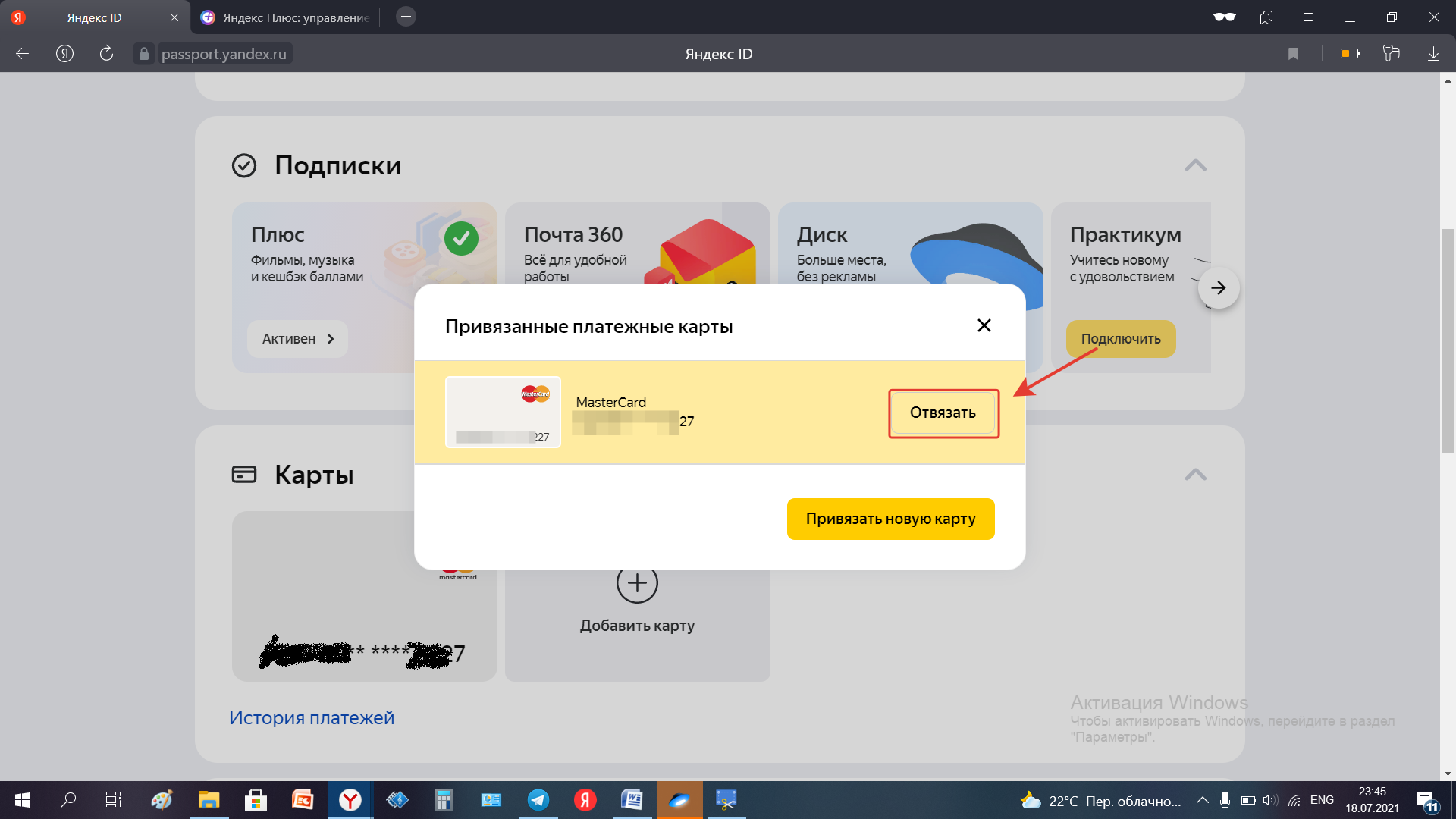Close the linked payment cards dialog
Screen dimensions: 1456x819
coord(984,326)
